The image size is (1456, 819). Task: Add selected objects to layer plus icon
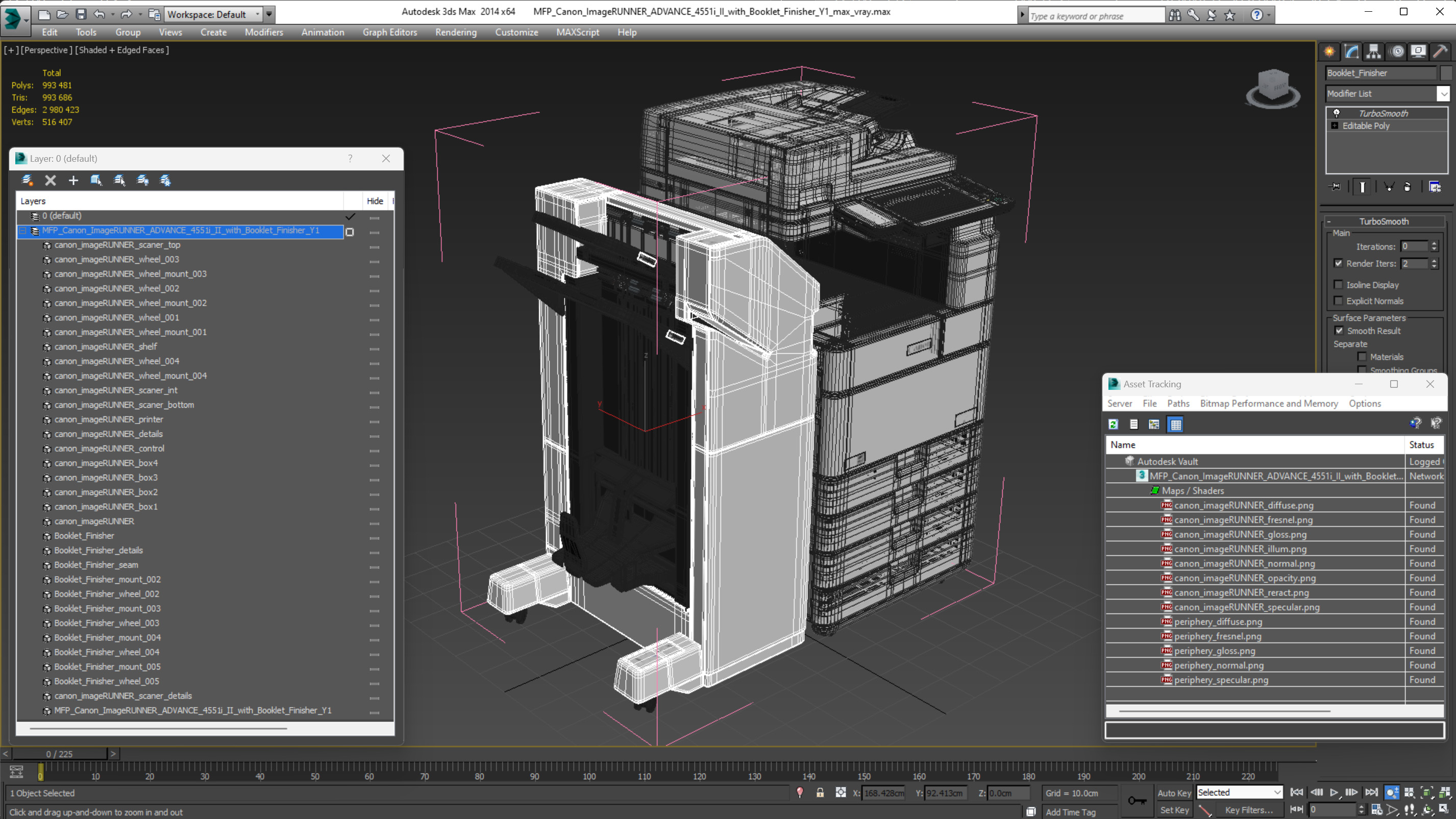[x=73, y=180]
